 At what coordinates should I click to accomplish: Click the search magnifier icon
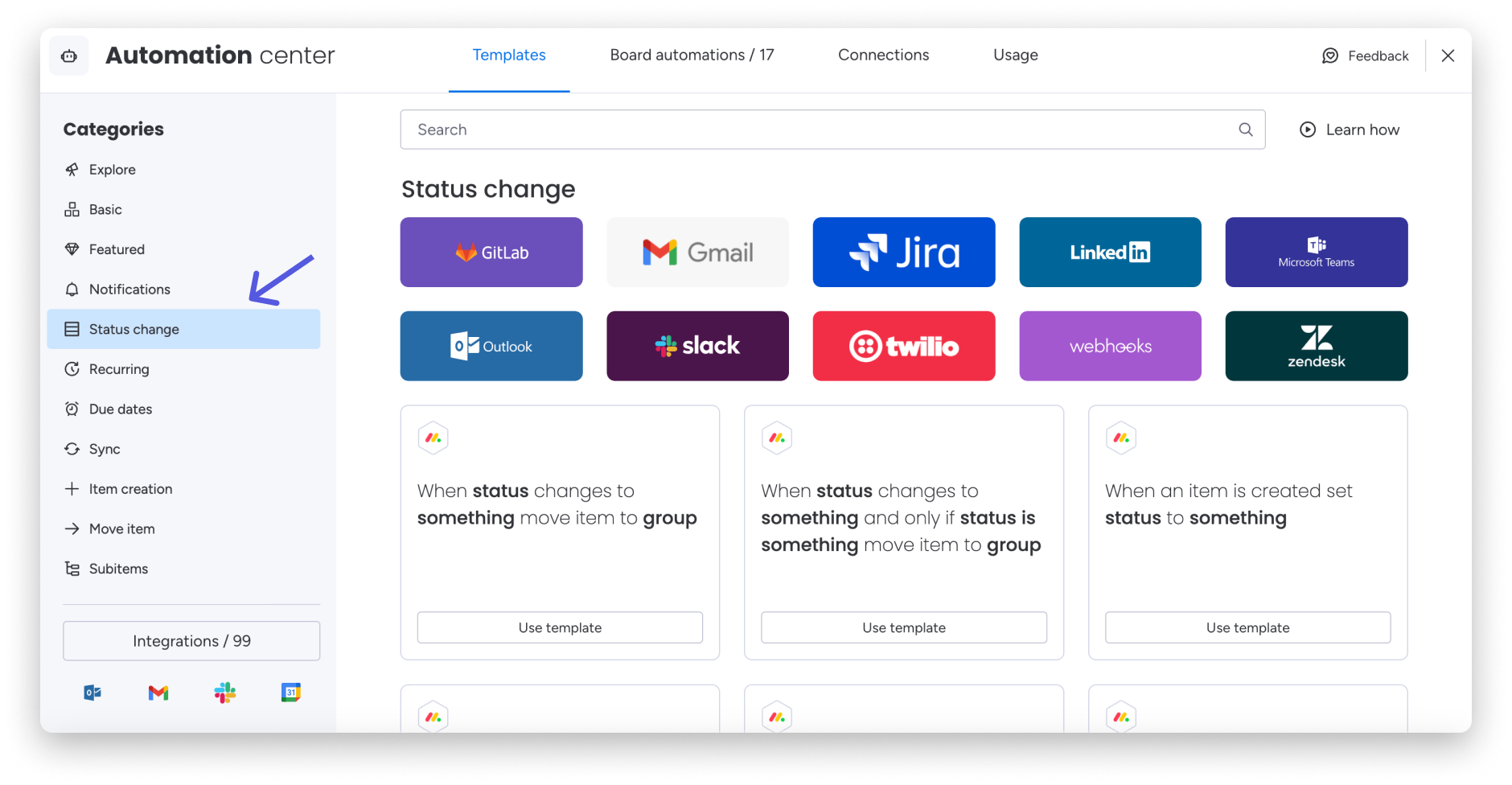click(x=1245, y=129)
